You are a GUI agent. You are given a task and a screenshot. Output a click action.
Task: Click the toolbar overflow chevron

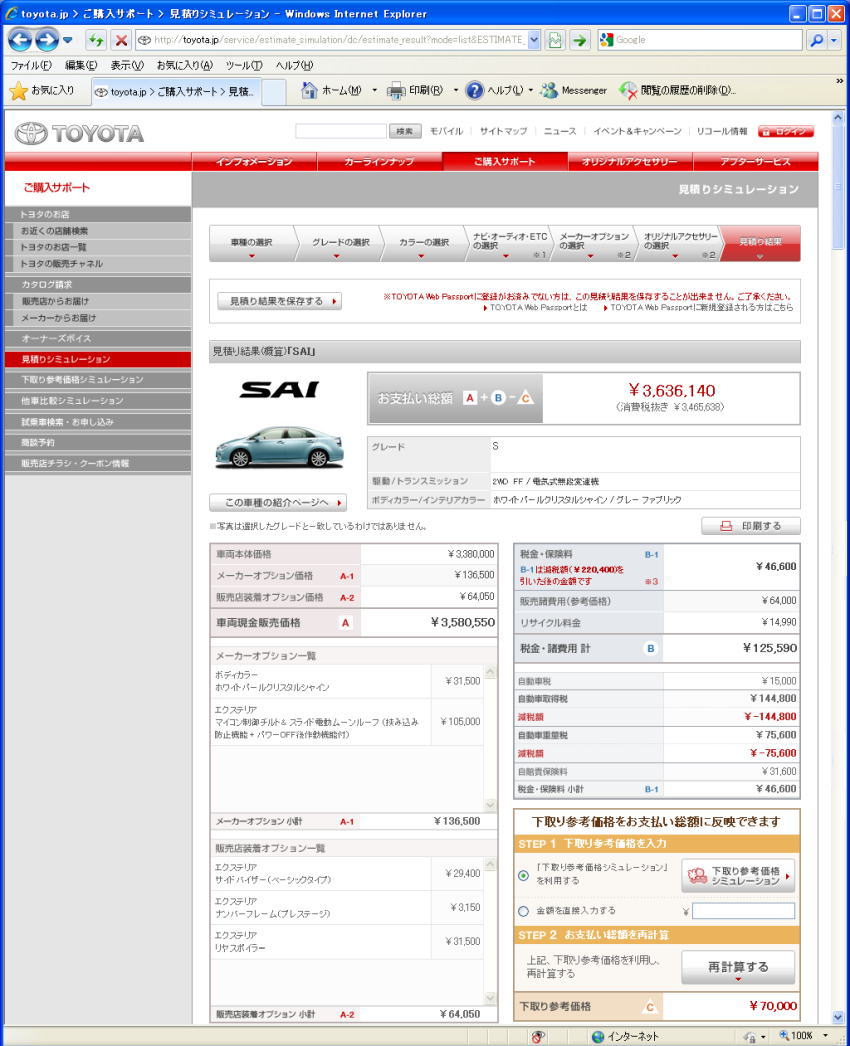tap(839, 81)
